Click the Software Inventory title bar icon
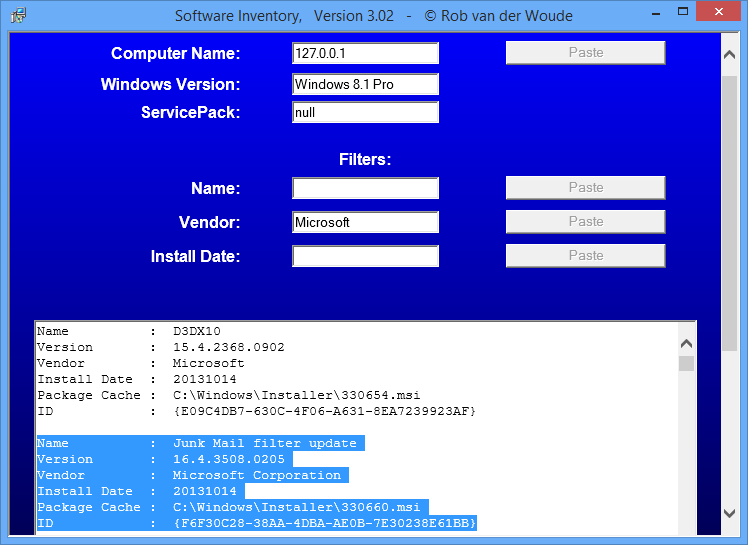 [x=18, y=15]
